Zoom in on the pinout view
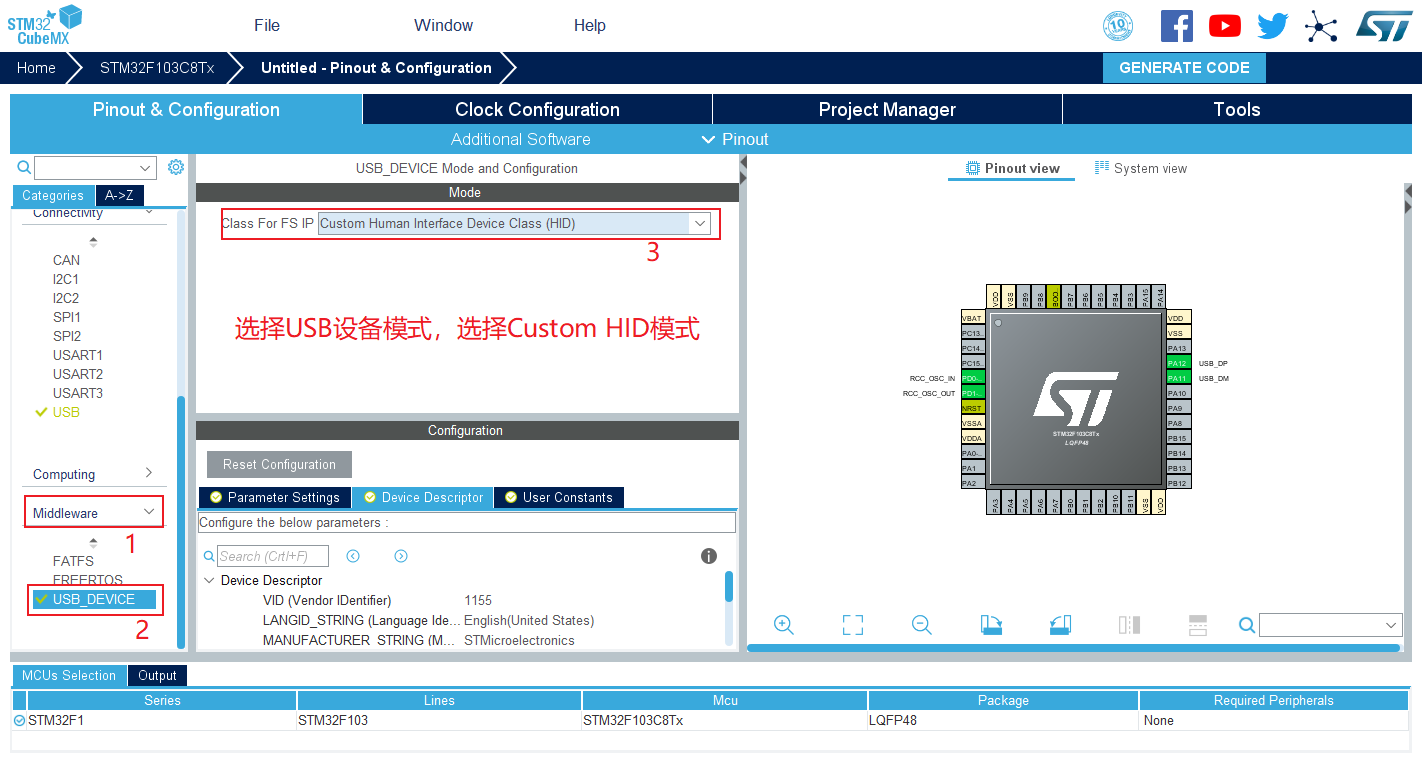Viewport: 1422px width, 763px height. click(784, 625)
